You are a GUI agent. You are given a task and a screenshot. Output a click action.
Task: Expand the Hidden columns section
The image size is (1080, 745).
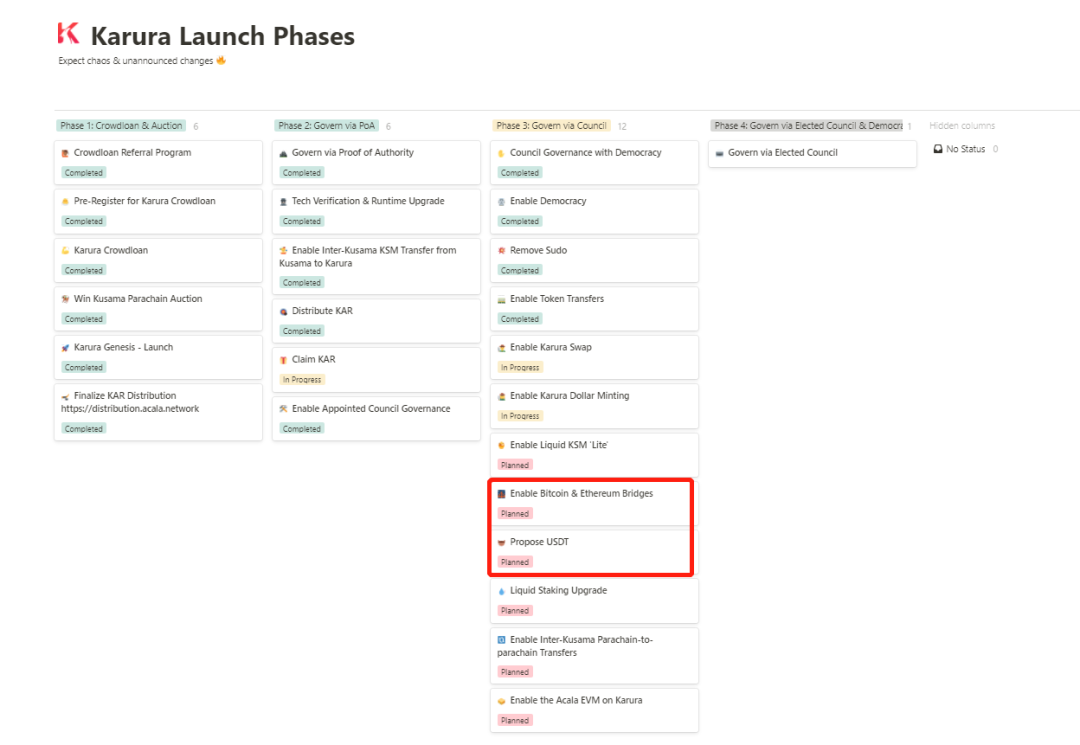(x=962, y=126)
